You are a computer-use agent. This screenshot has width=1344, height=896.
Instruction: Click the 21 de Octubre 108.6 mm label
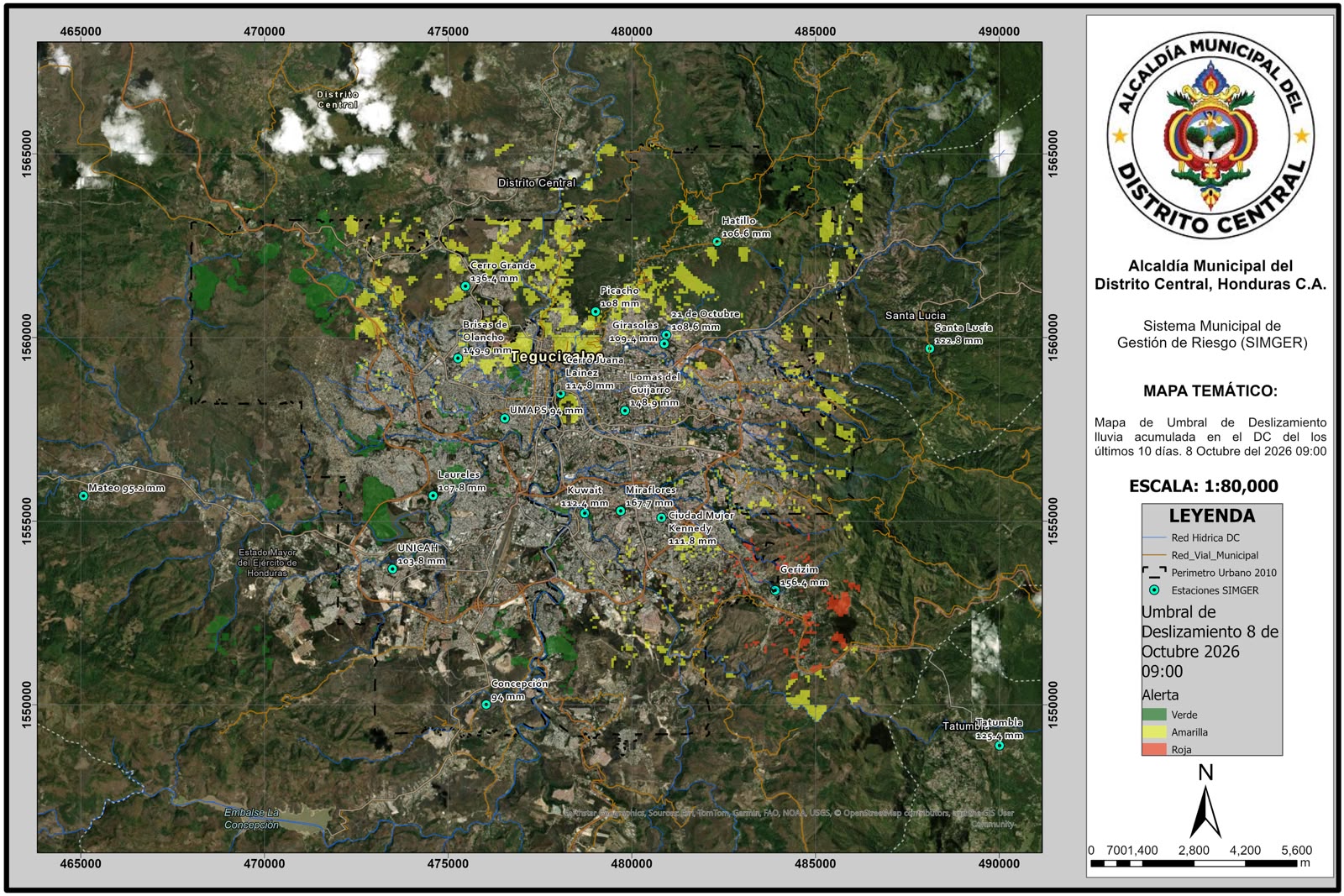705,320
